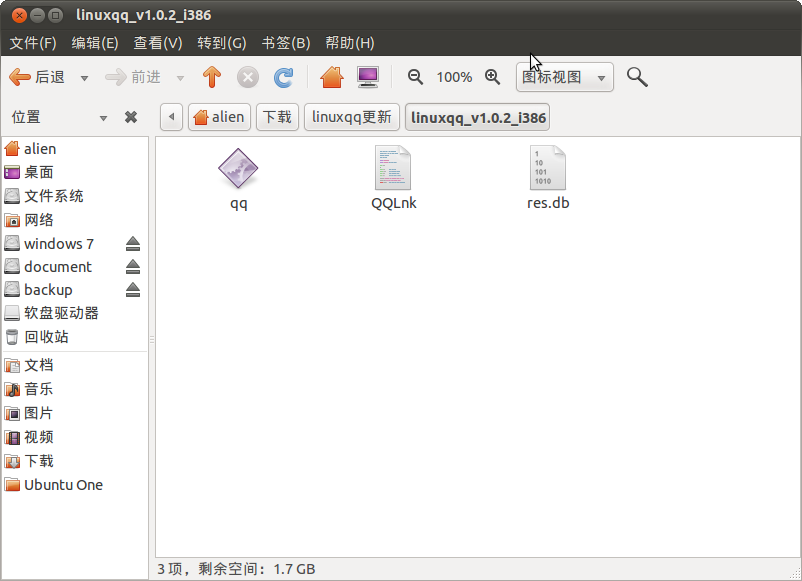Click the 下载 breadcrumb button
Viewport: 802px width, 581px height.
click(x=277, y=117)
